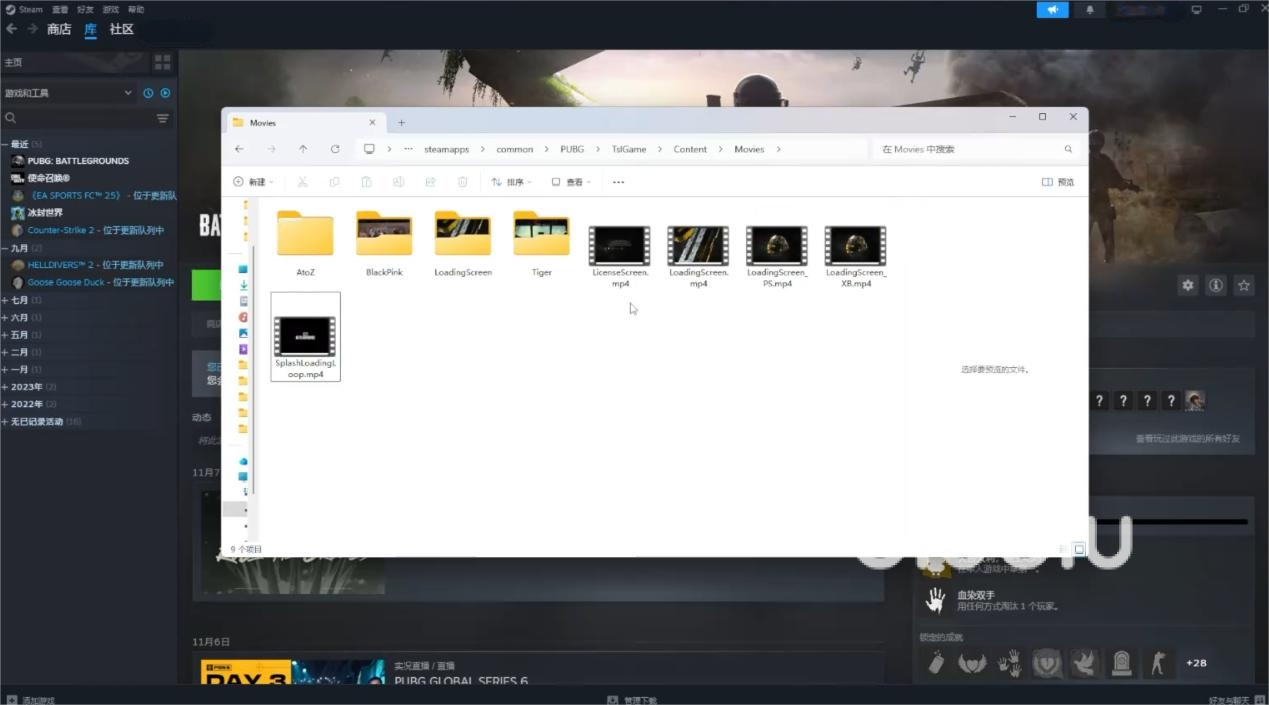
Task: Go up one folder level in Explorer
Action: (x=303, y=149)
